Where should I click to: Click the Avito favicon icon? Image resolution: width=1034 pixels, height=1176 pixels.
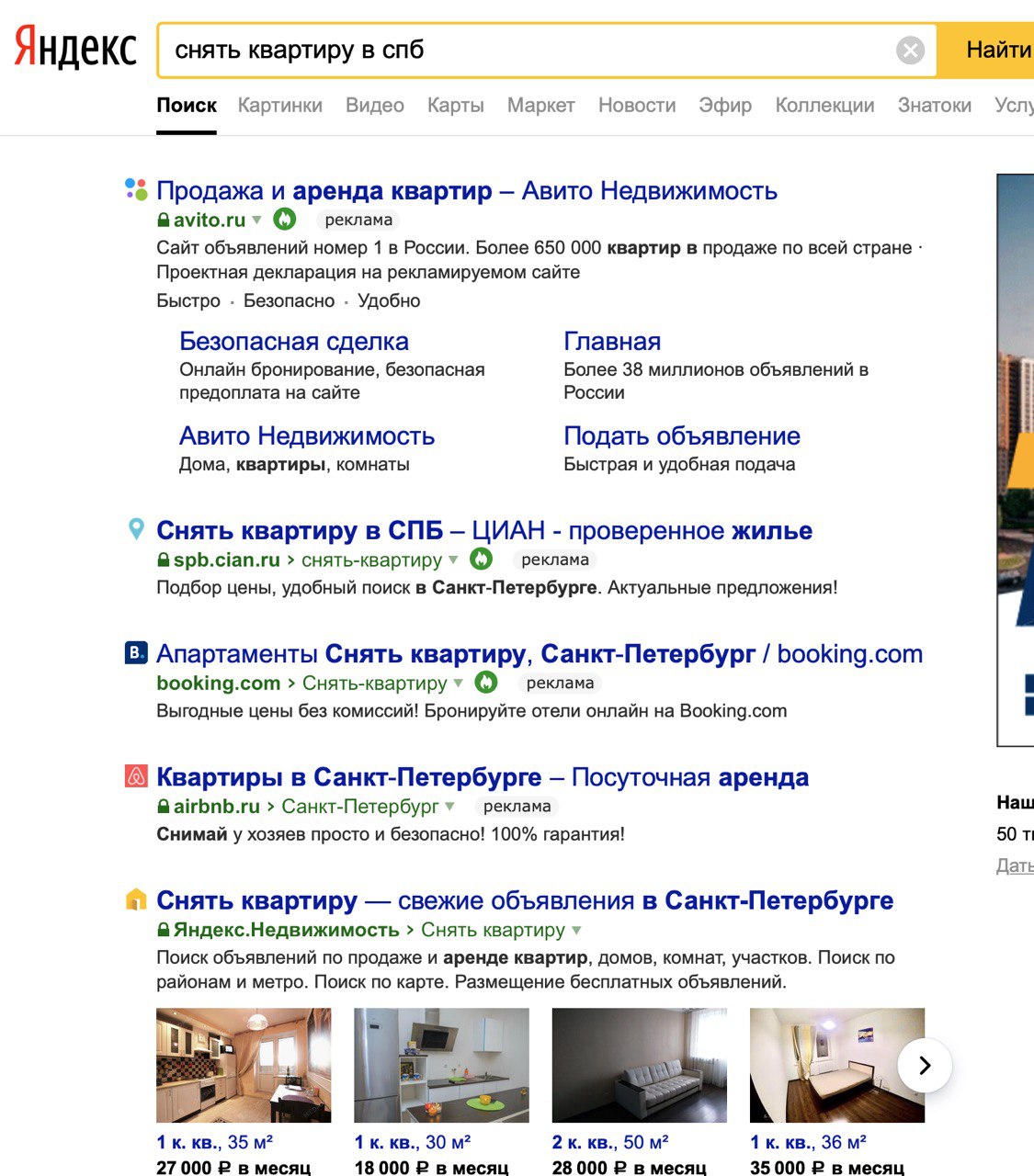tap(136, 190)
